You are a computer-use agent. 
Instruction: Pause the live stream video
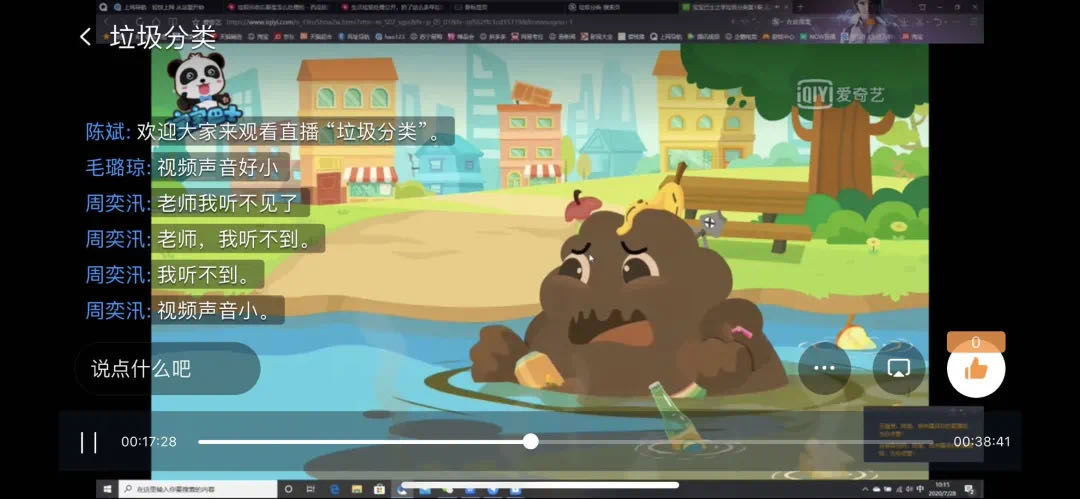[89, 442]
